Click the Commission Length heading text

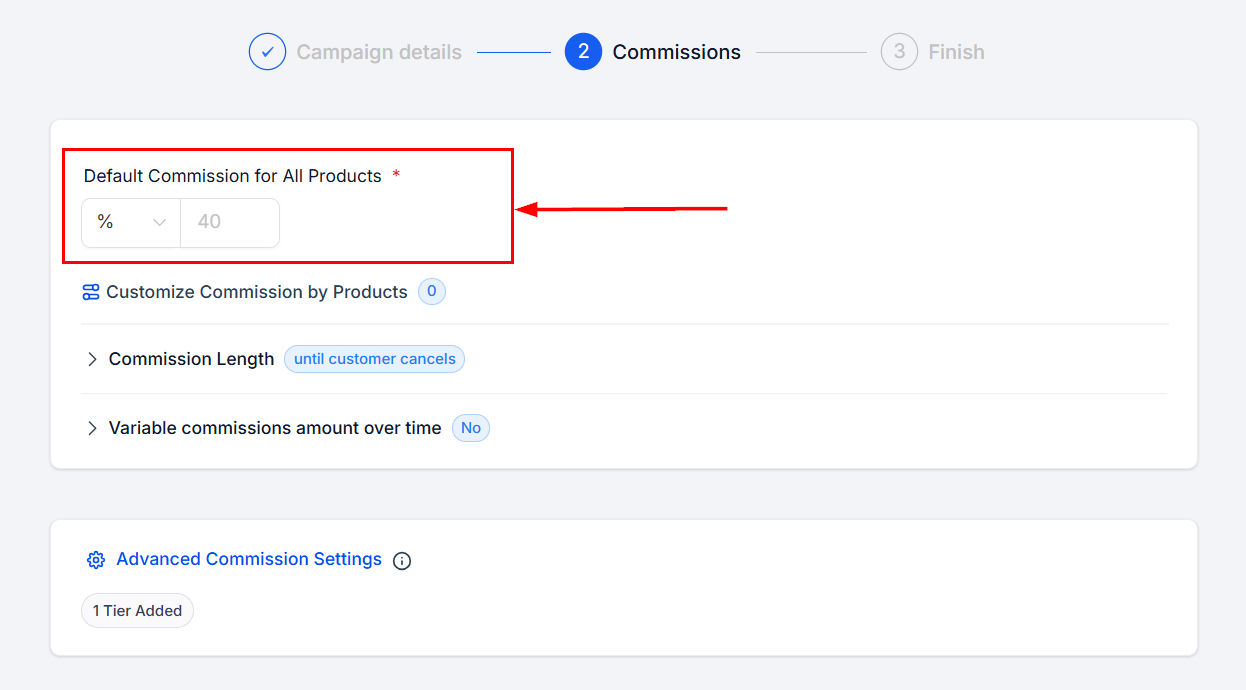(x=191, y=359)
